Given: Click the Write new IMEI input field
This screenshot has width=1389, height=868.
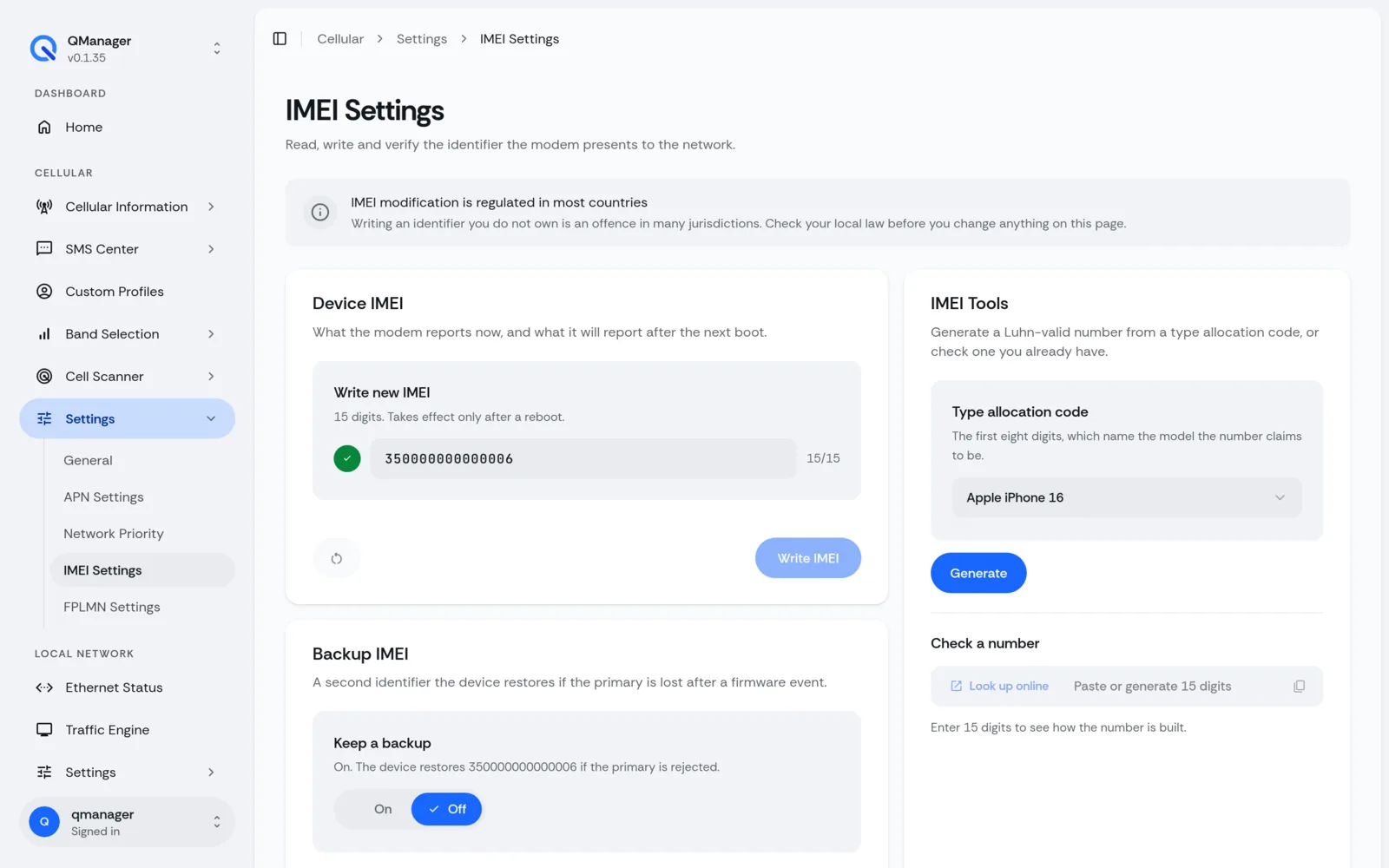Looking at the screenshot, I should (583, 458).
